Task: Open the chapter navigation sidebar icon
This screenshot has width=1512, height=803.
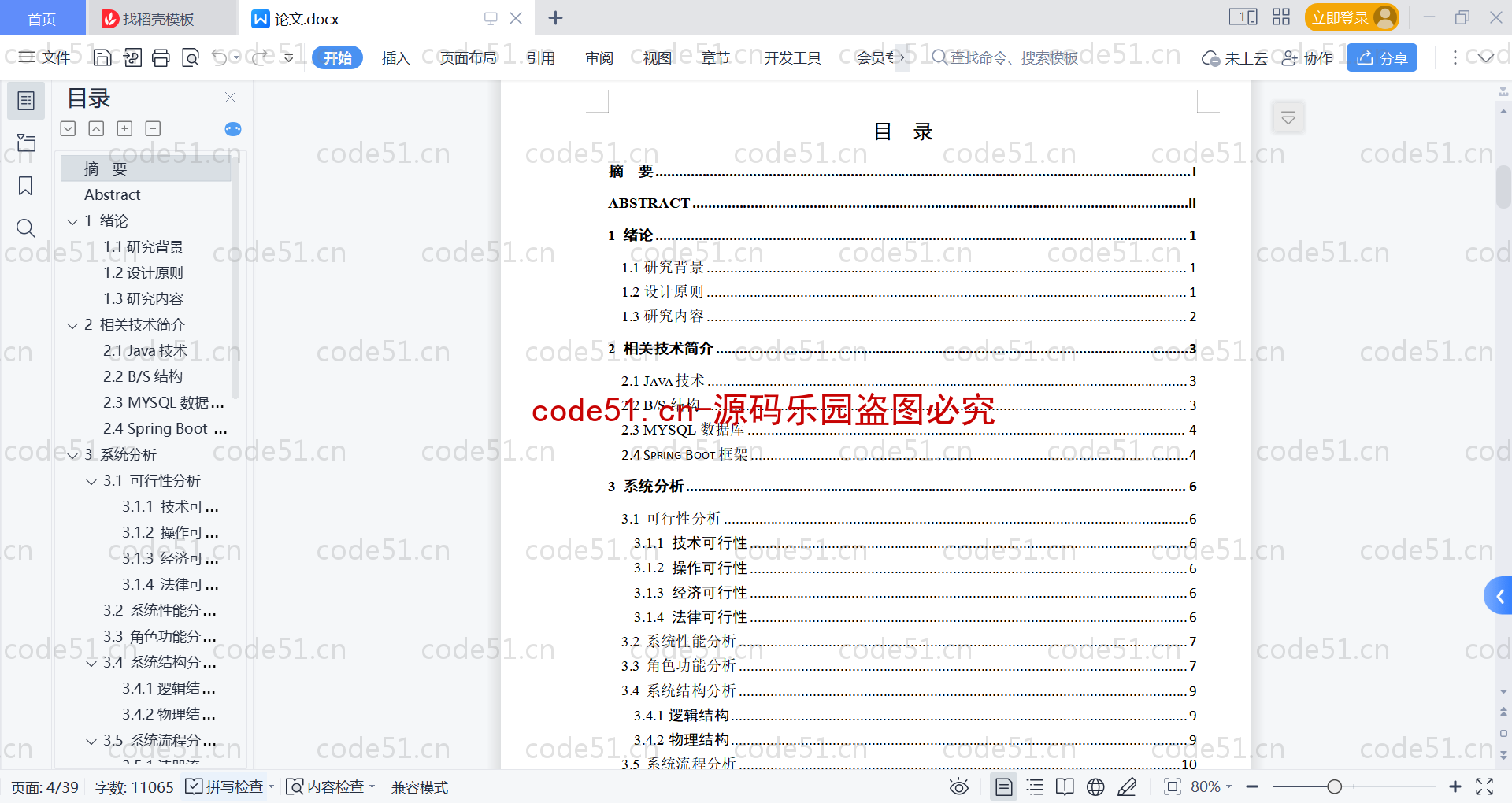Action: [x=26, y=142]
